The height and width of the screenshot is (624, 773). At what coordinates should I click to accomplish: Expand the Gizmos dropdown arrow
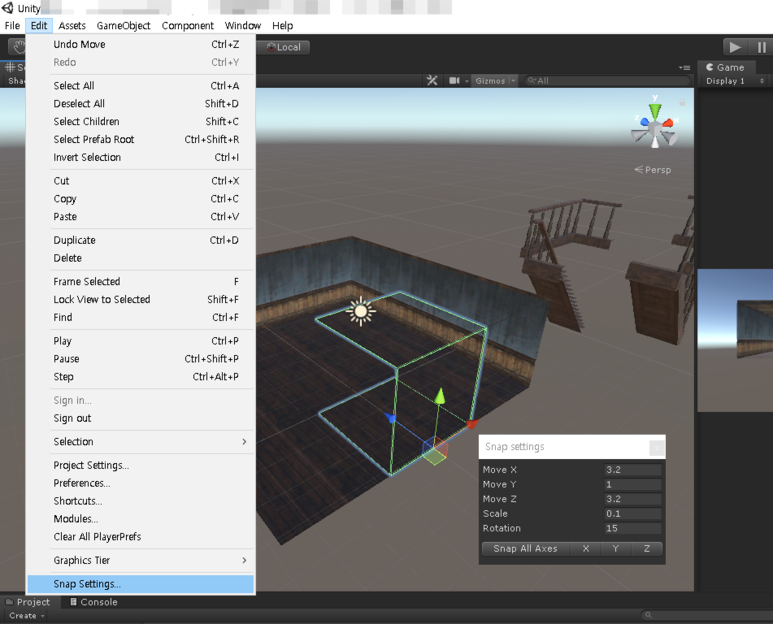tap(513, 81)
